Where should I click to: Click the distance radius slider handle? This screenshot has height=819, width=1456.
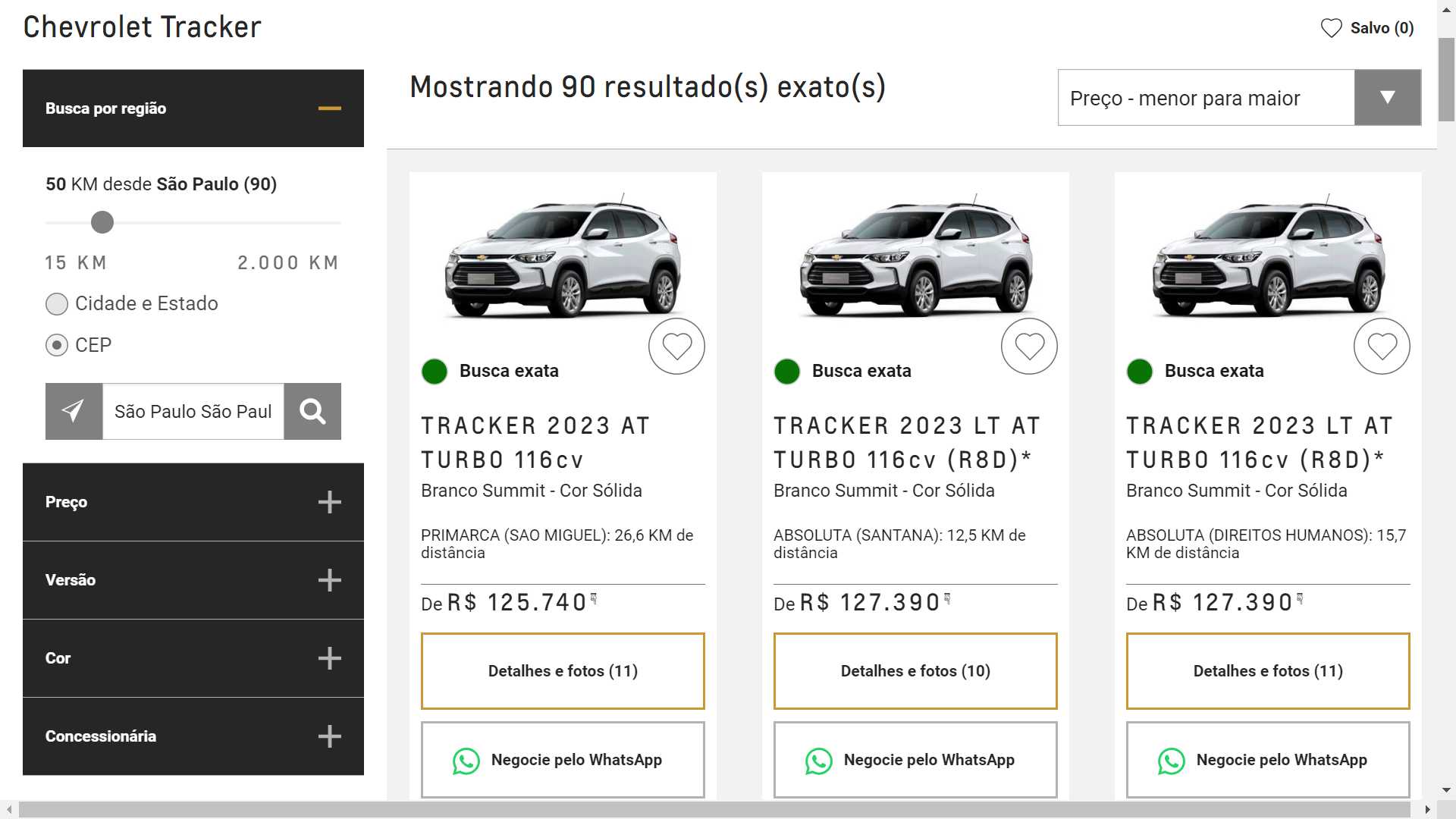(102, 222)
